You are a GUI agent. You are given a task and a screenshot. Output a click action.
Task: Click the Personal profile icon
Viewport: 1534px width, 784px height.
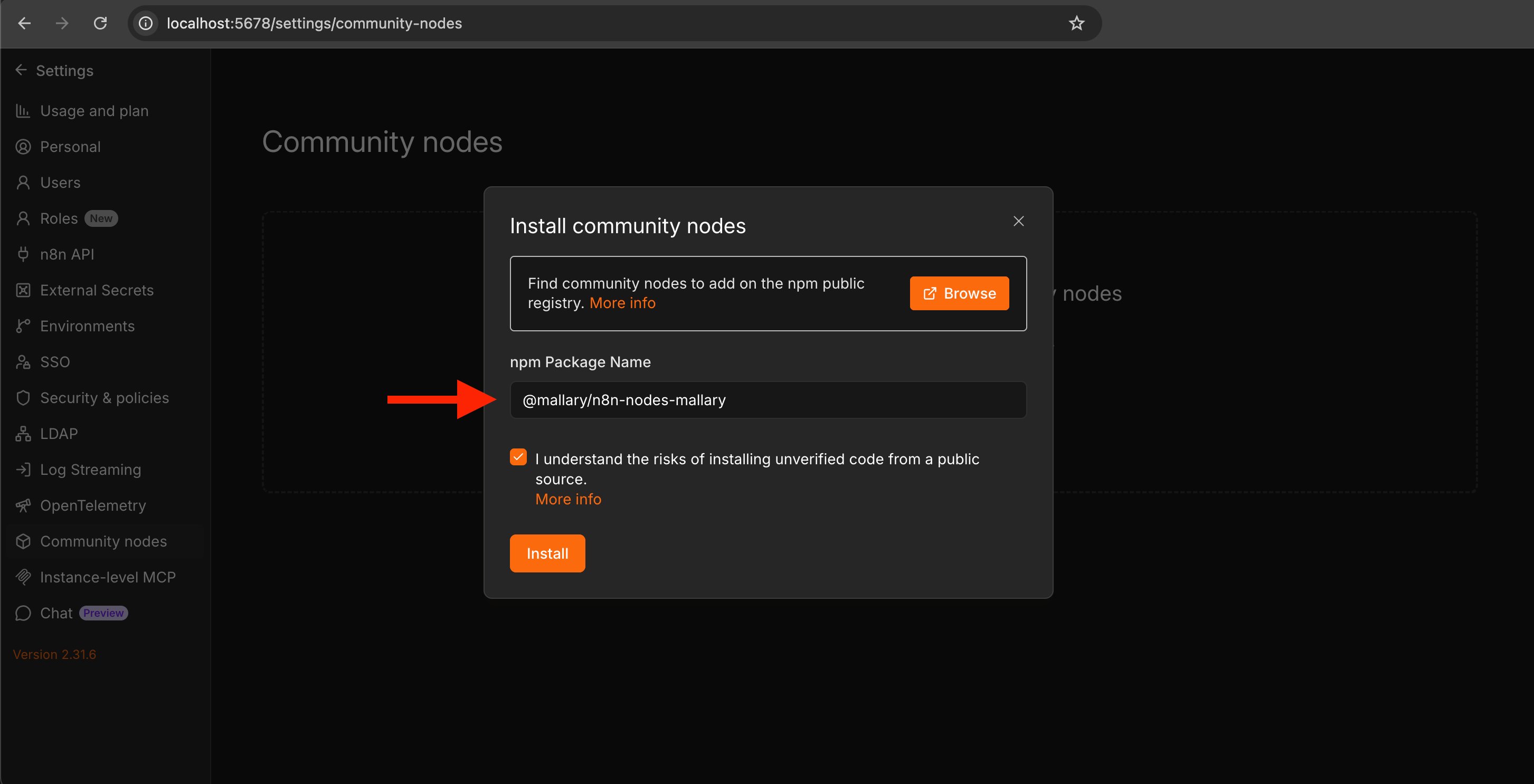(x=23, y=147)
